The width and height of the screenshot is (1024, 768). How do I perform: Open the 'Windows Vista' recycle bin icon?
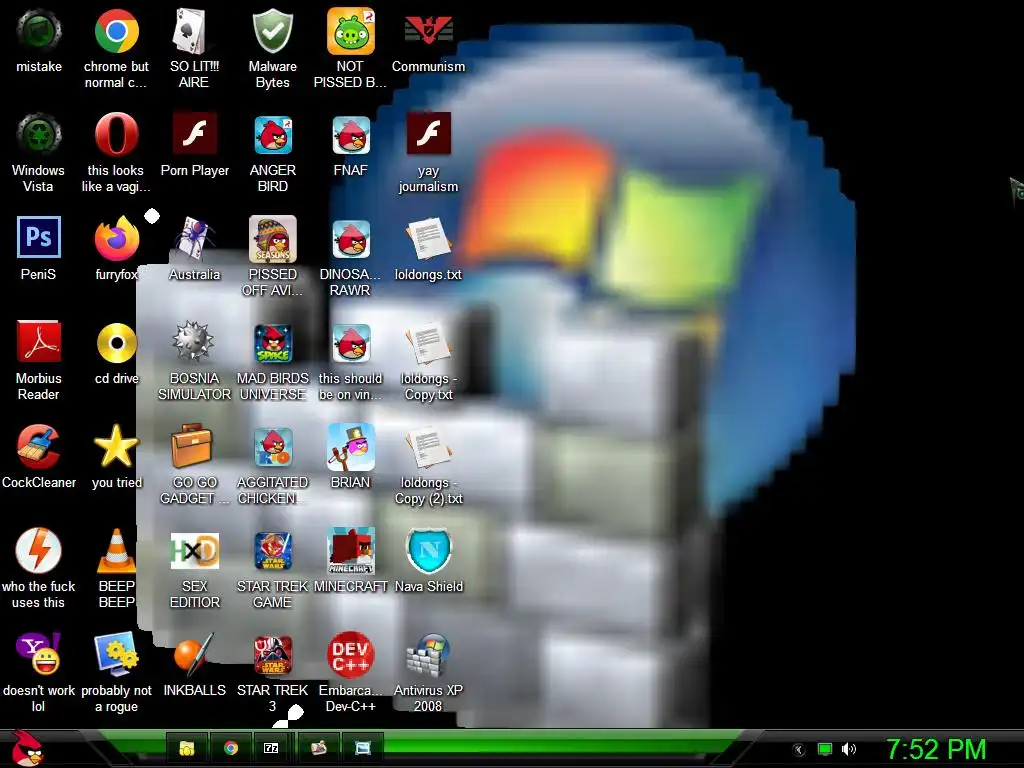click(39, 135)
